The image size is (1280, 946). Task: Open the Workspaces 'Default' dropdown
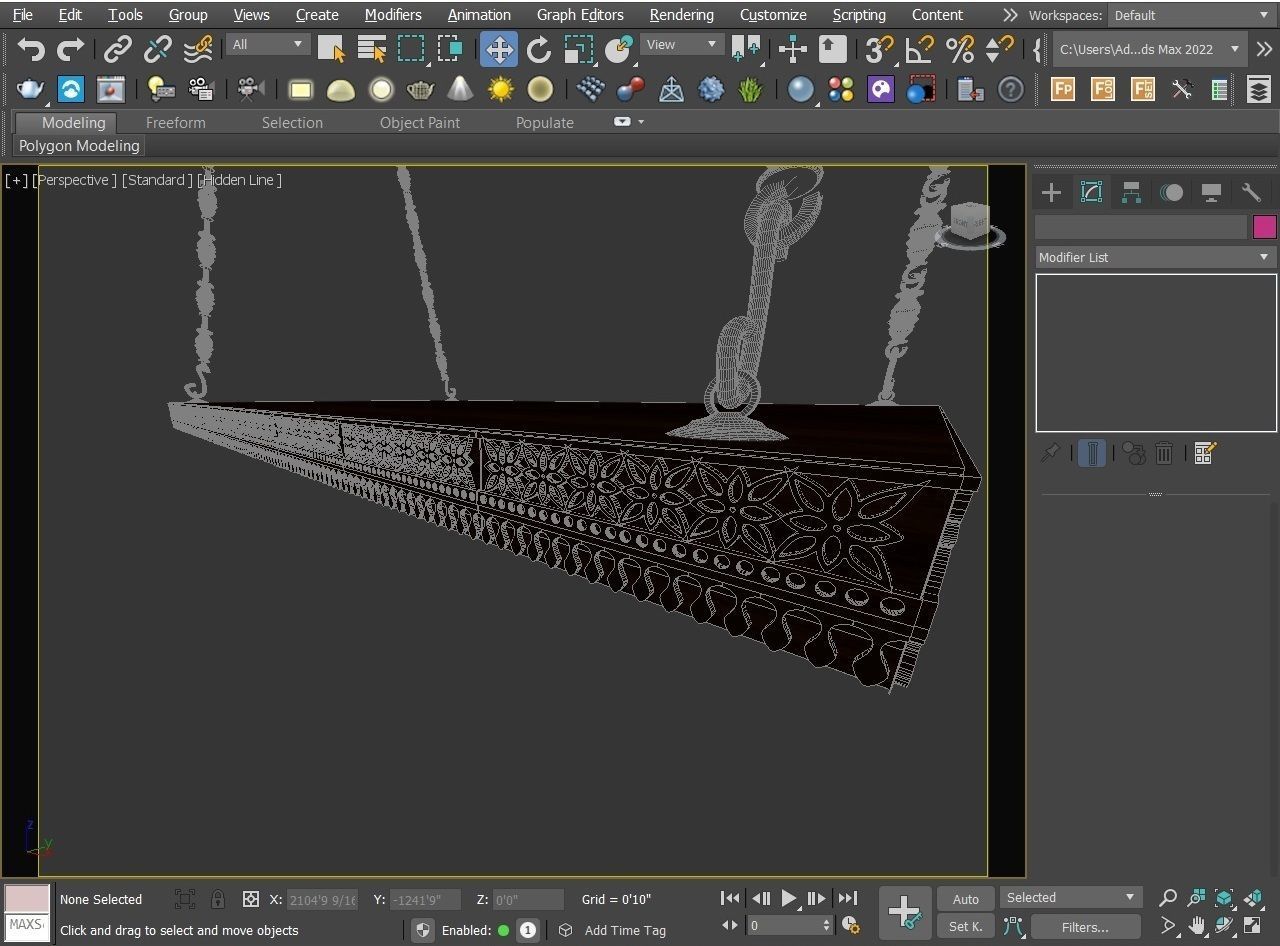point(1192,15)
